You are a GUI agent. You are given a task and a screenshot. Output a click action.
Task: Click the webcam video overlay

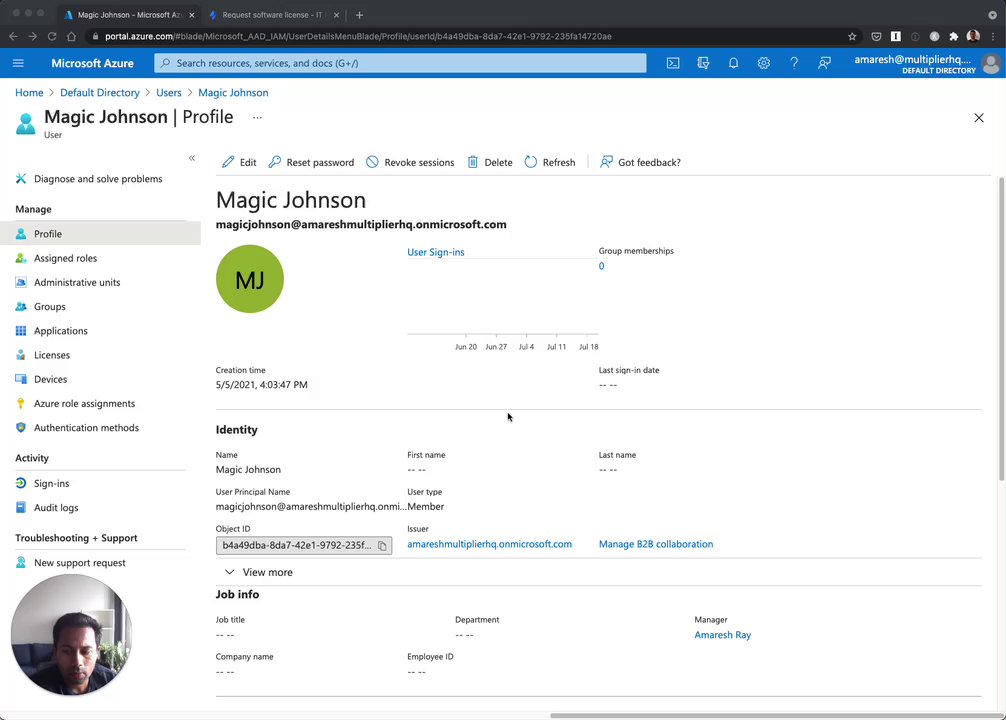click(71, 635)
